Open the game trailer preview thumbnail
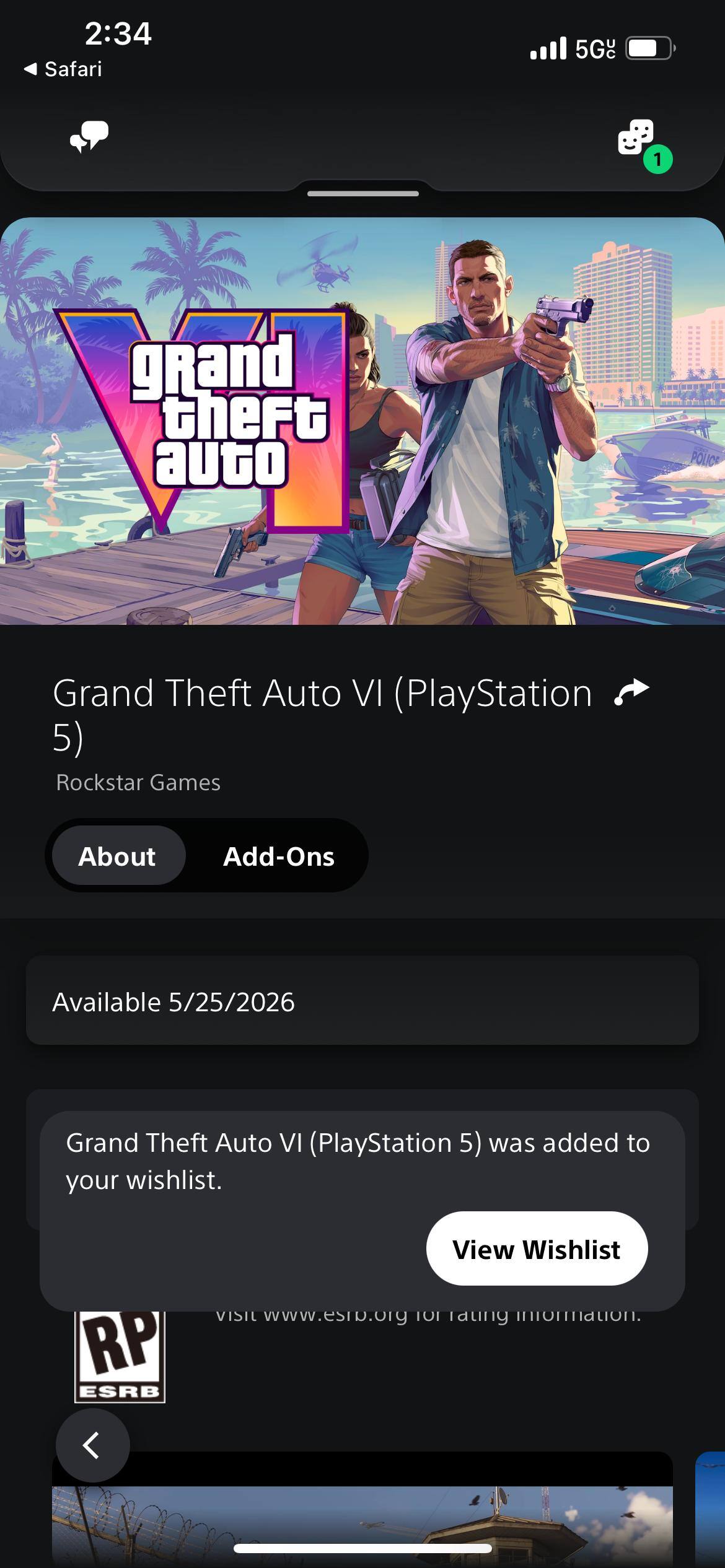725x1568 pixels. tap(362, 1510)
